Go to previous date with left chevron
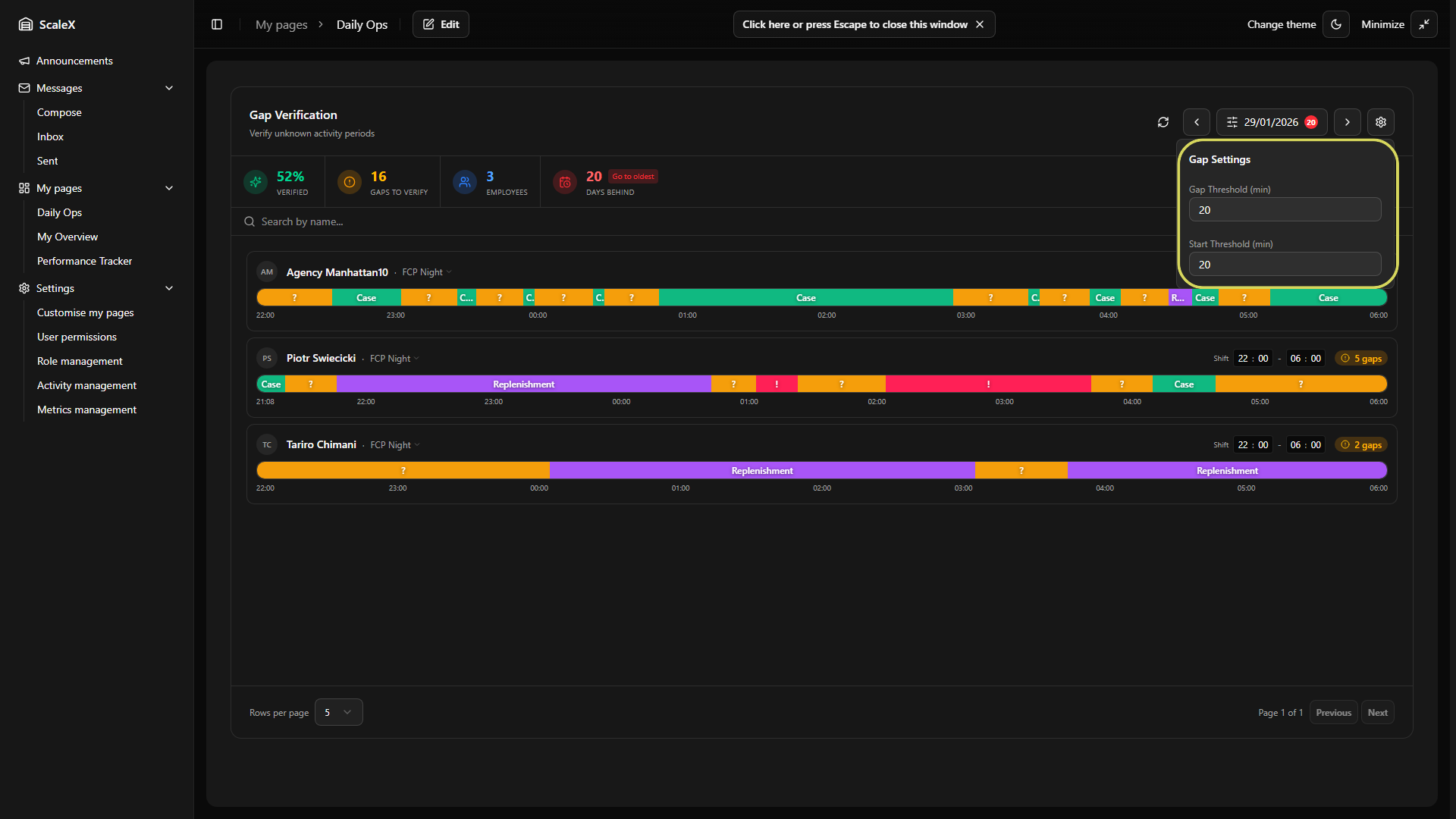This screenshot has width=1456, height=819. [x=1196, y=122]
